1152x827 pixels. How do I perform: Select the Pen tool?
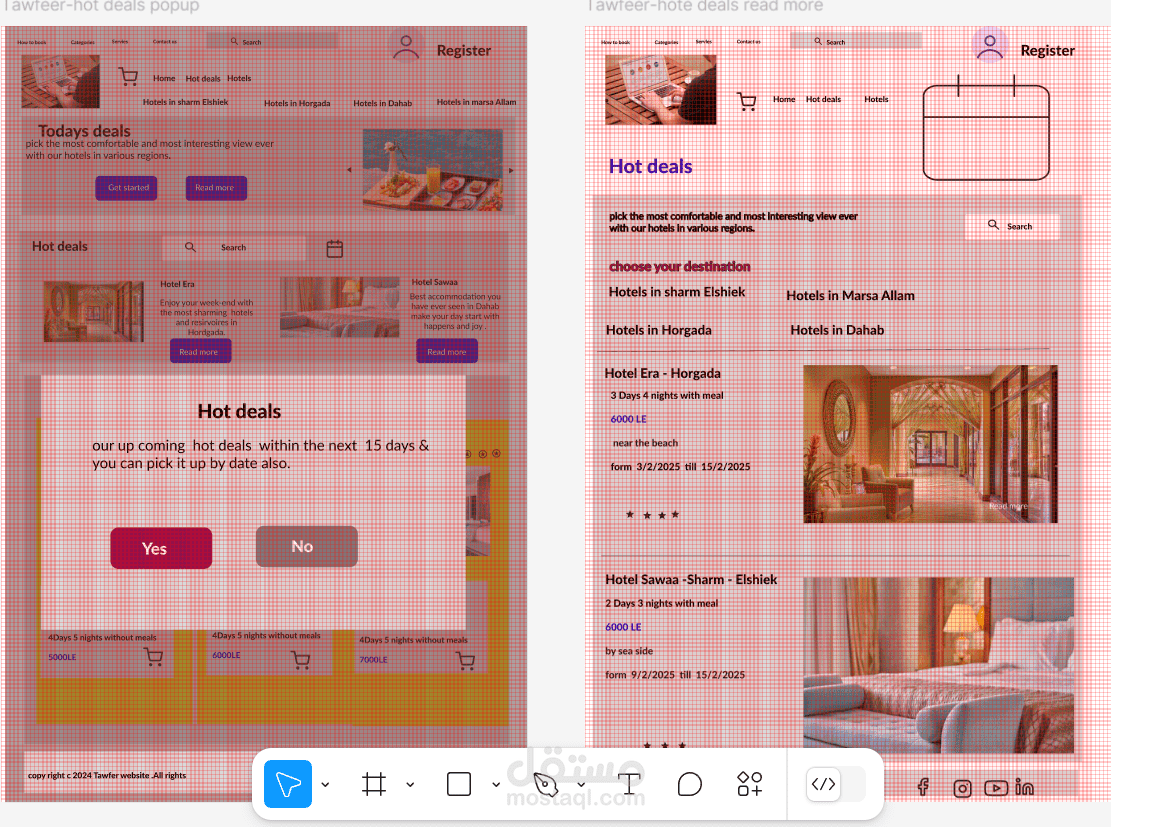point(545,784)
